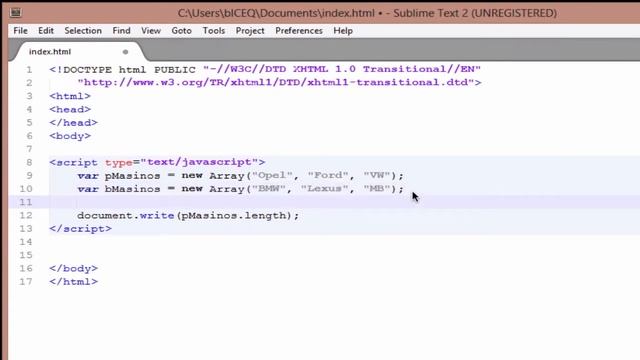Screen dimensions: 640x360
Task: Click the <html> opening tag
Action: click(70, 96)
